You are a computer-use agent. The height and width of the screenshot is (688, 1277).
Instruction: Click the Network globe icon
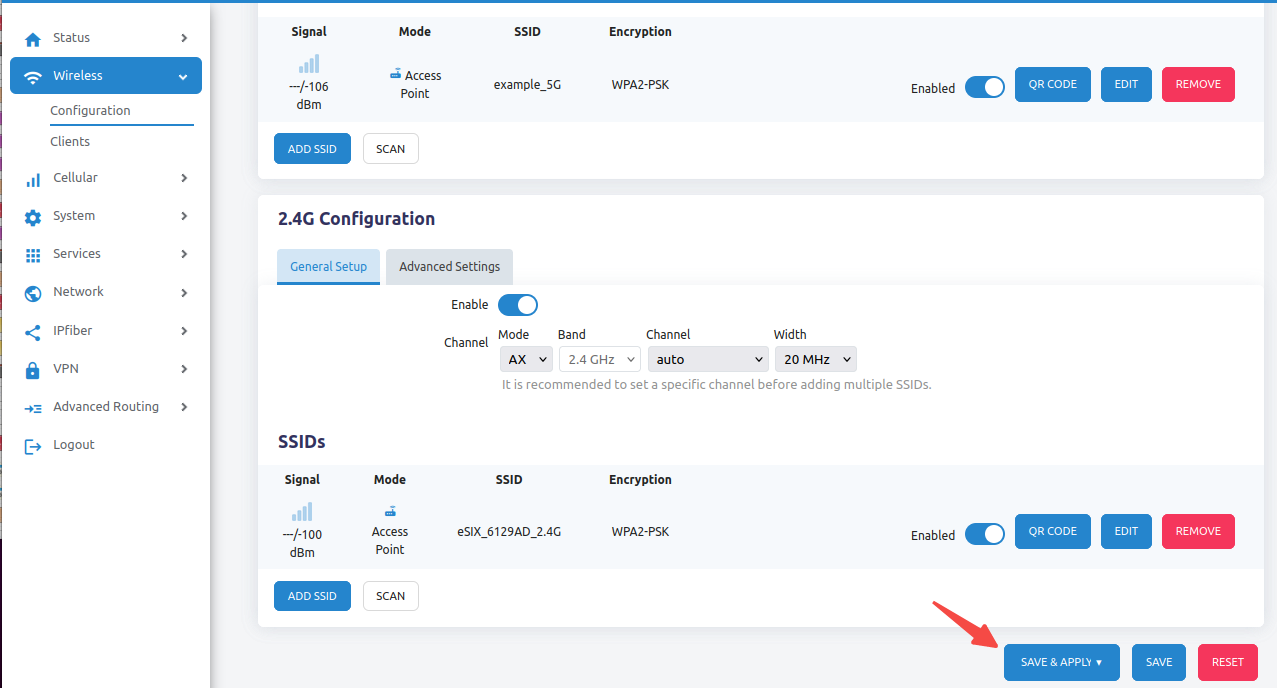[33, 293]
